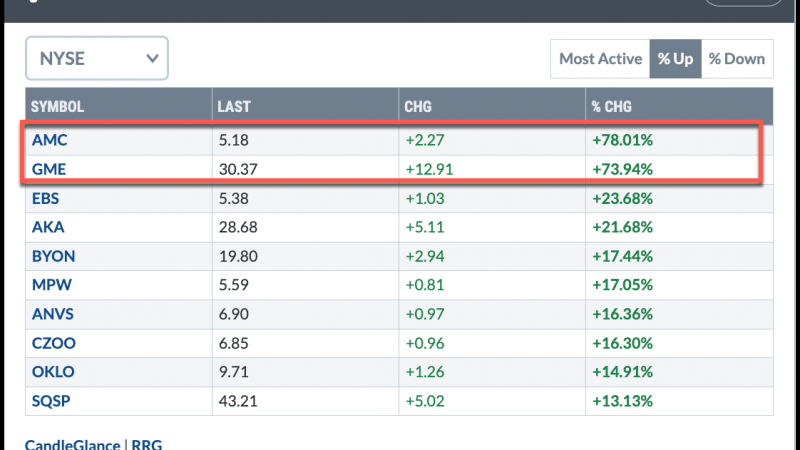Viewport: 800px width, 450px height.
Task: Open the GME symbol link
Action: pyautogui.click(x=49, y=169)
